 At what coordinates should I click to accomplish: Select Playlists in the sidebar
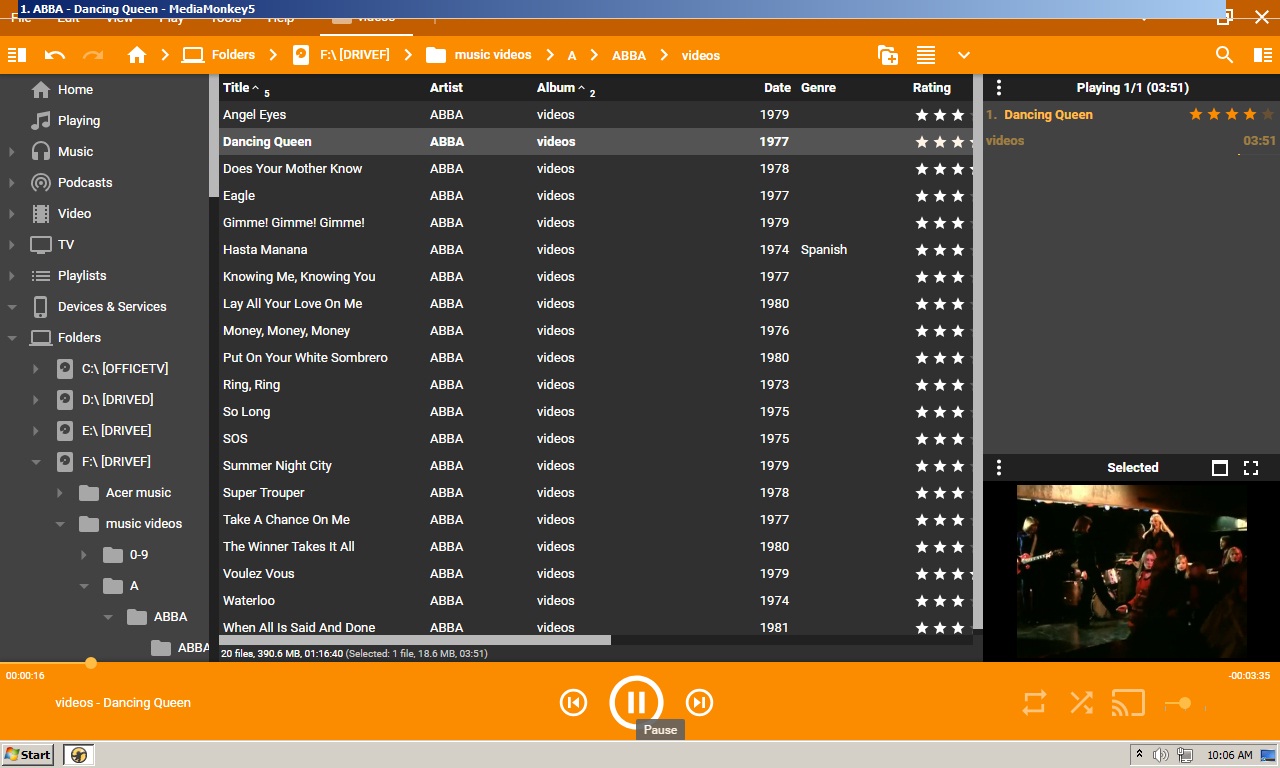pos(82,276)
